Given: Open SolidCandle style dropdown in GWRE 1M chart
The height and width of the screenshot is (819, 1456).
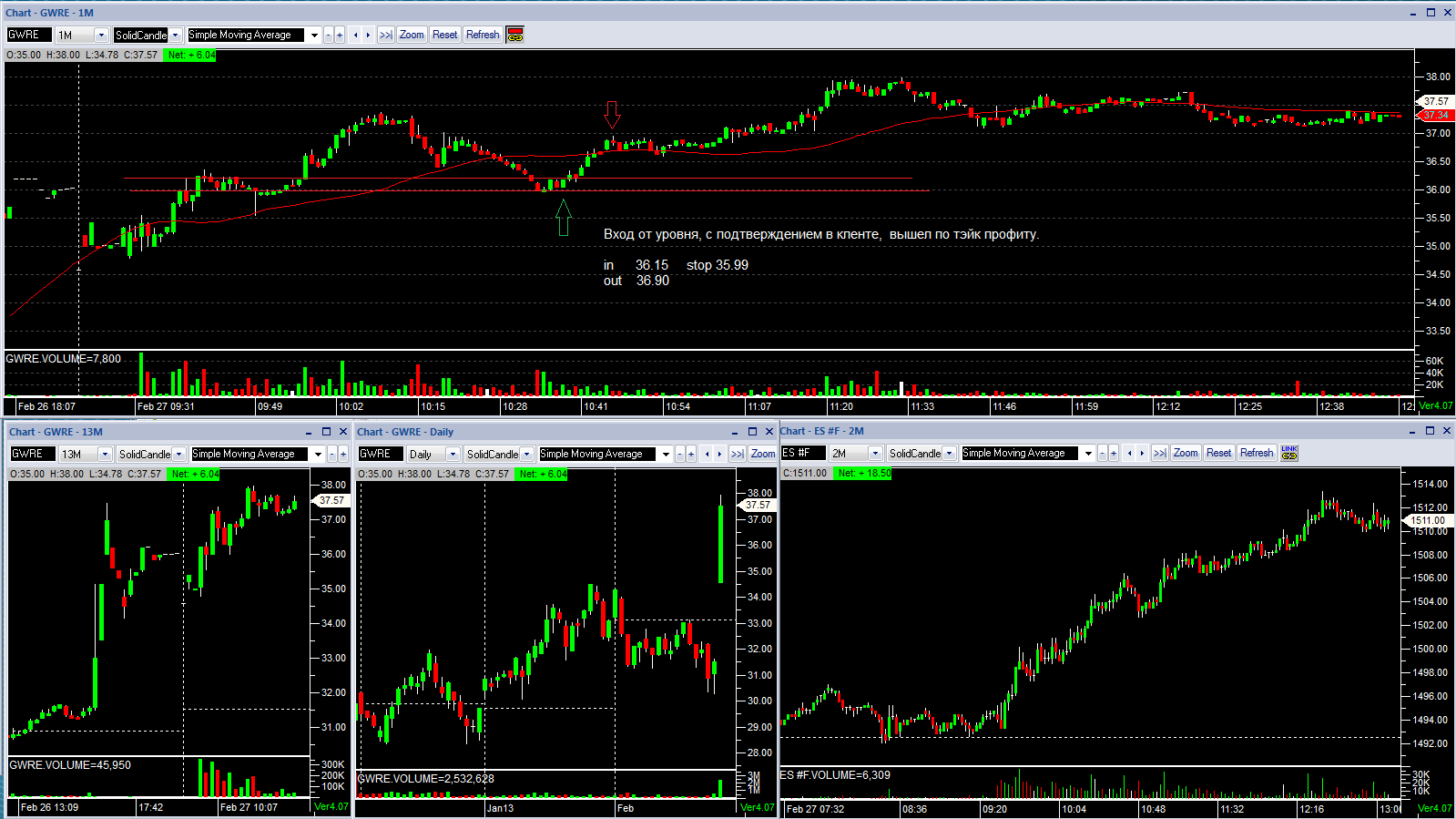Looking at the screenshot, I should click(176, 35).
